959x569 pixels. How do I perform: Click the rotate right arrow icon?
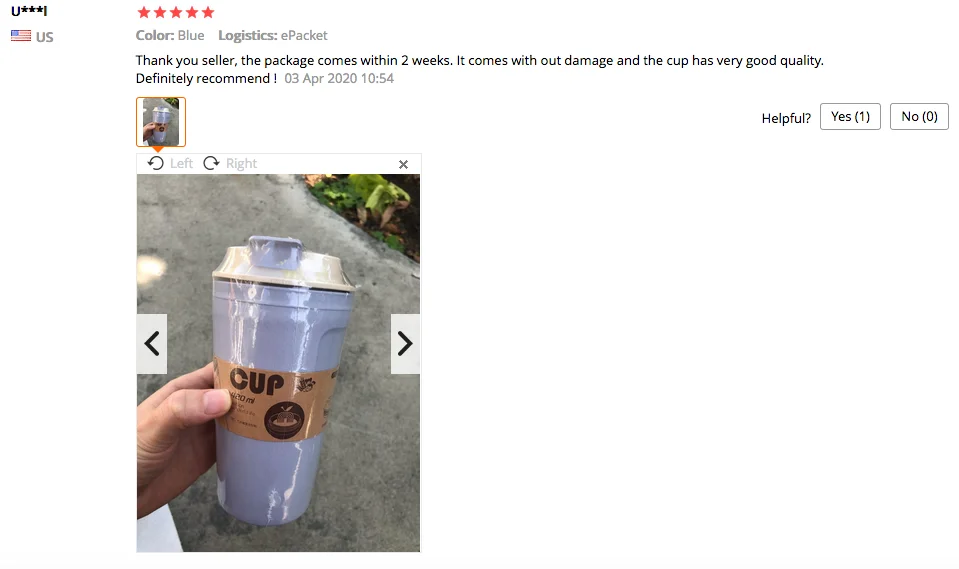pos(212,163)
